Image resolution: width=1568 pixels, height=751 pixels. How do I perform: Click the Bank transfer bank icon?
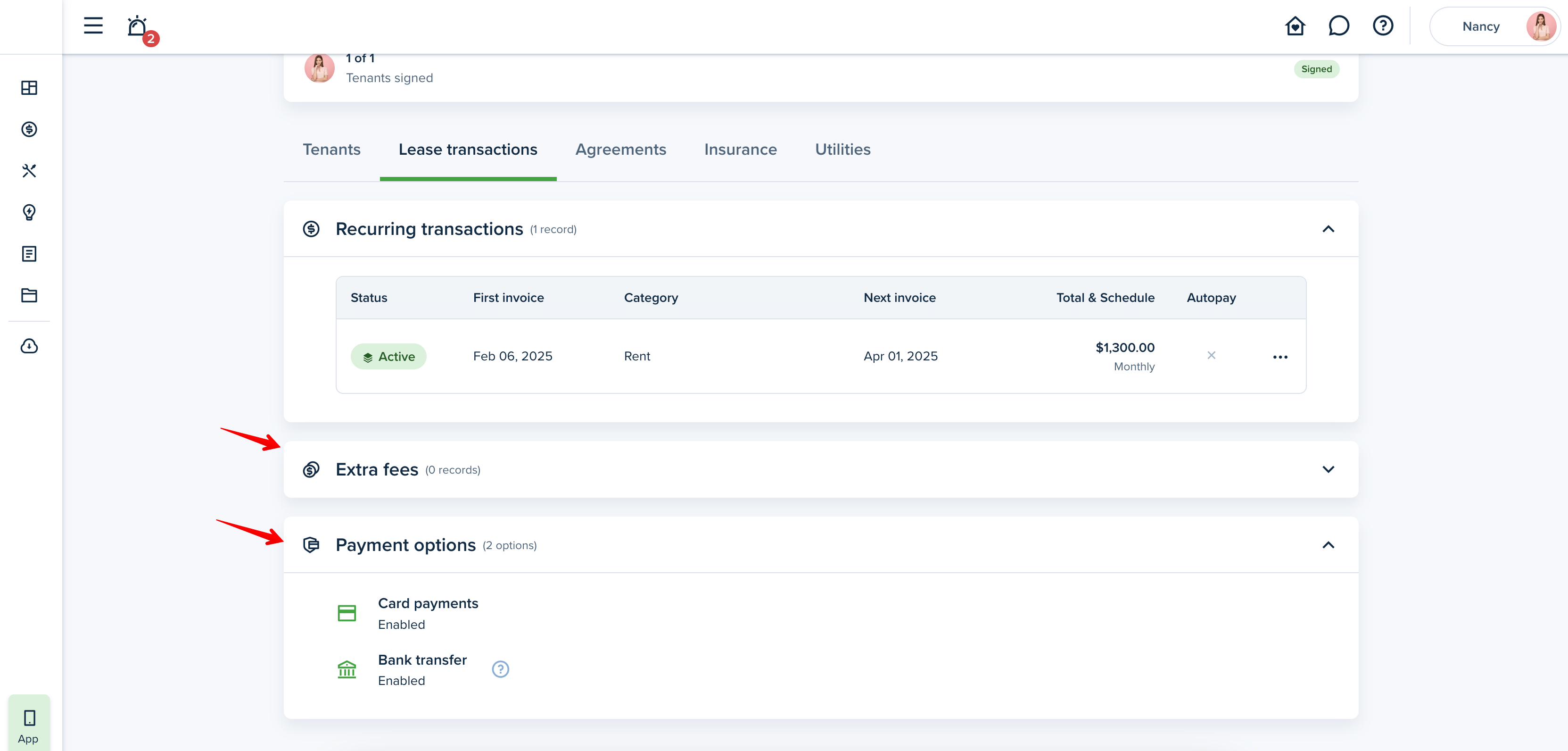click(347, 669)
